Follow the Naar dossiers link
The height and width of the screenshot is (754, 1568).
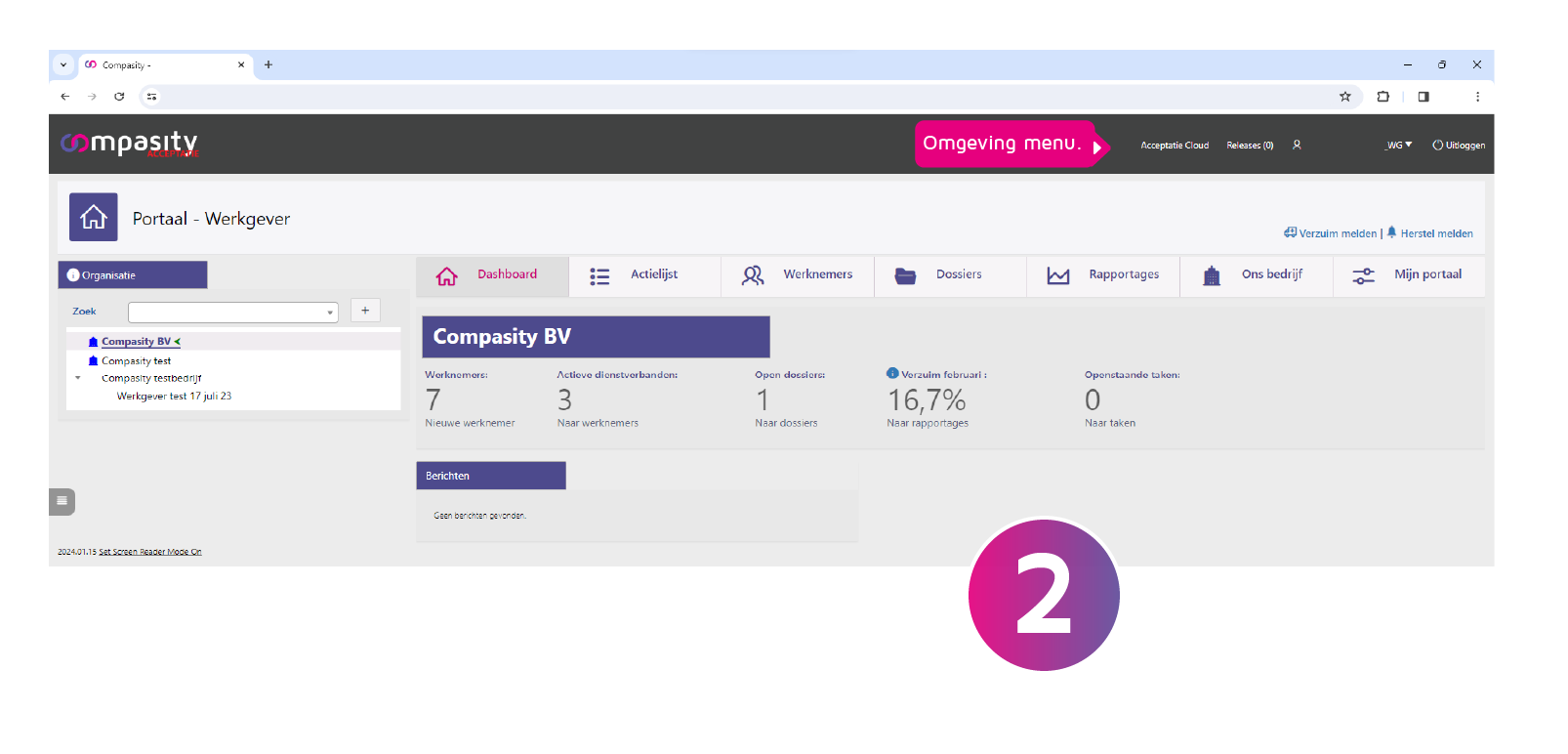(786, 423)
